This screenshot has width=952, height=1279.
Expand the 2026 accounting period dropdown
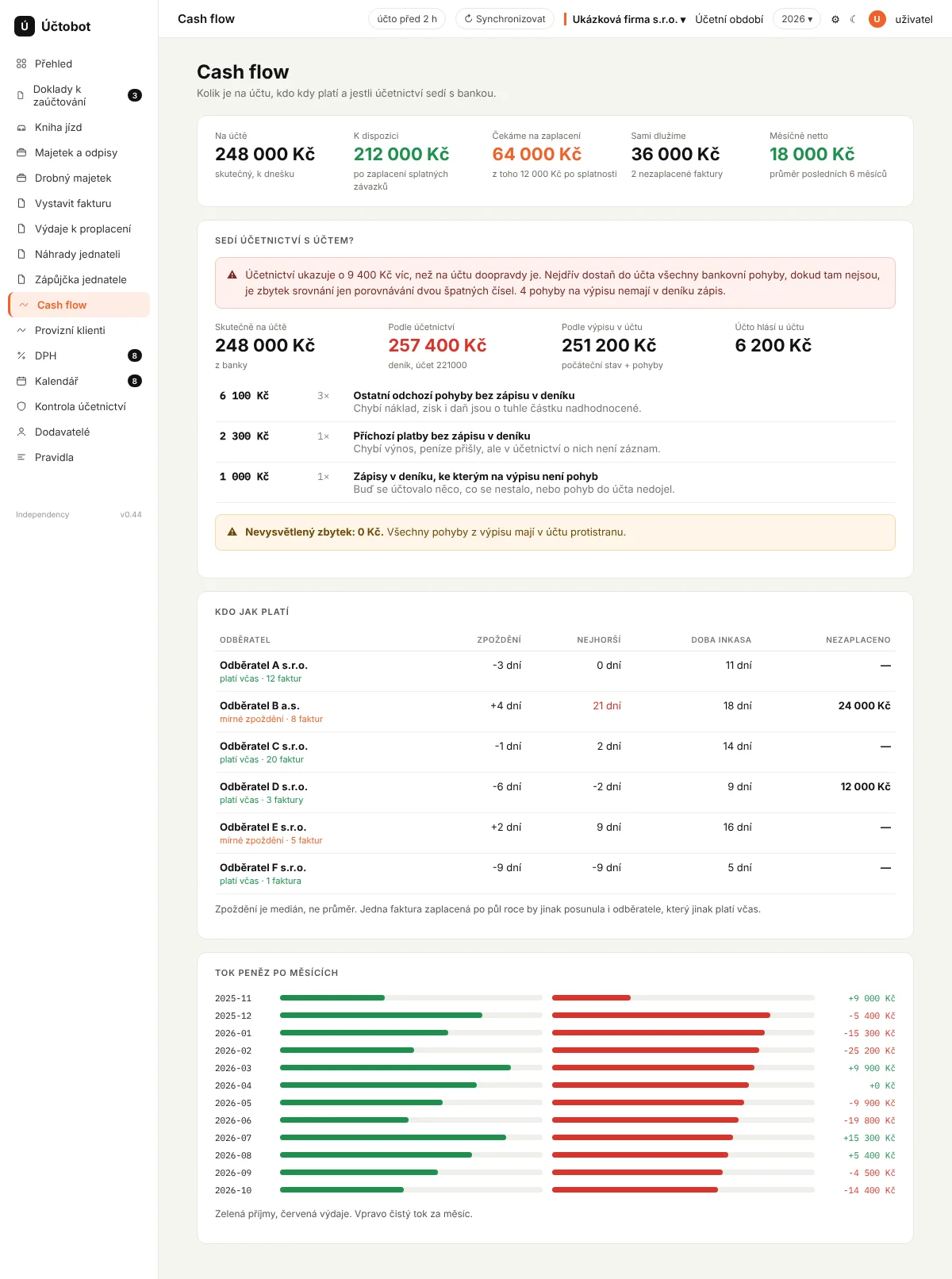[x=797, y=19]
